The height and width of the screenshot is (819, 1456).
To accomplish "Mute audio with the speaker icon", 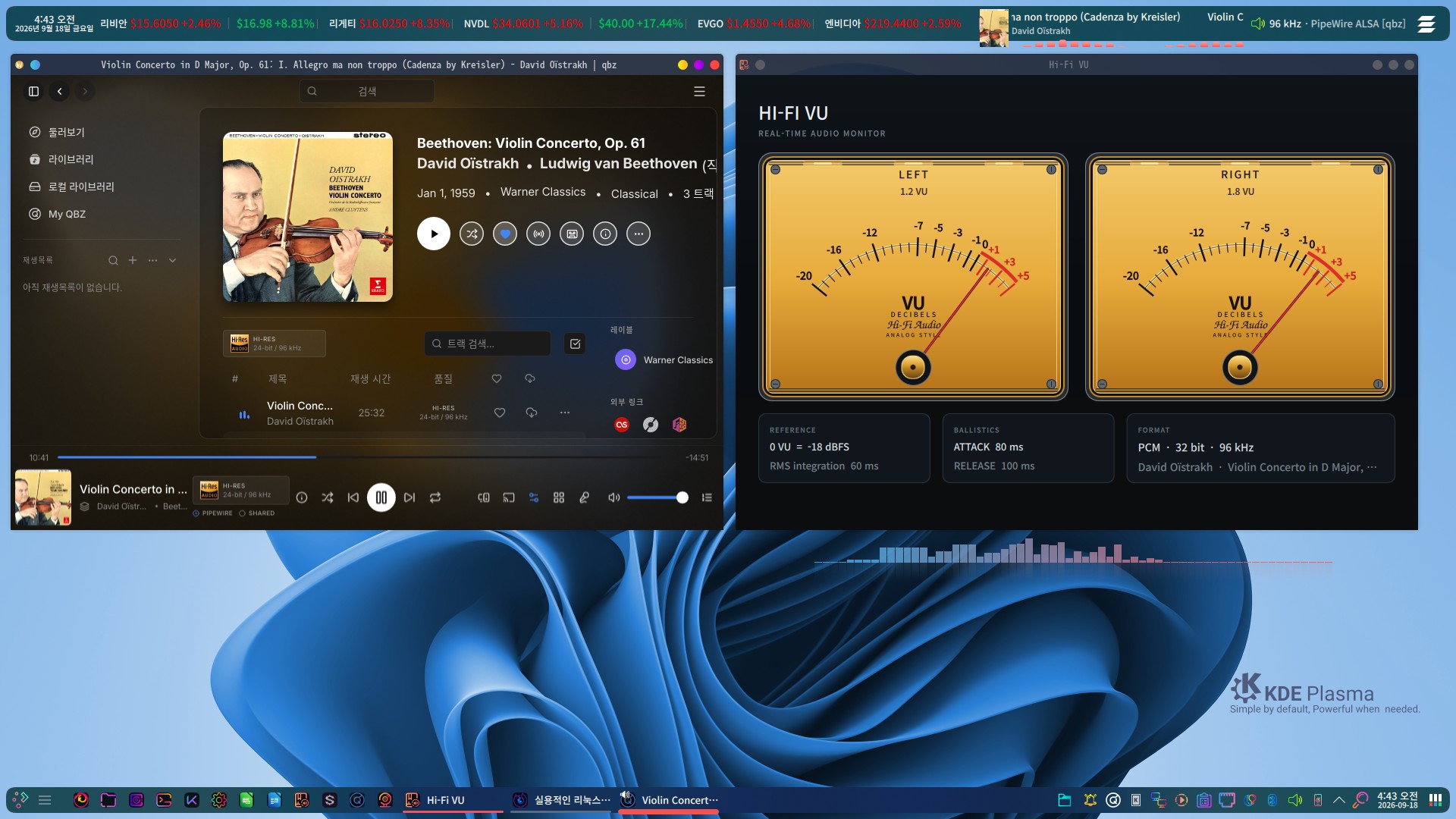I will pyautogui.click(x=613, y=497).
